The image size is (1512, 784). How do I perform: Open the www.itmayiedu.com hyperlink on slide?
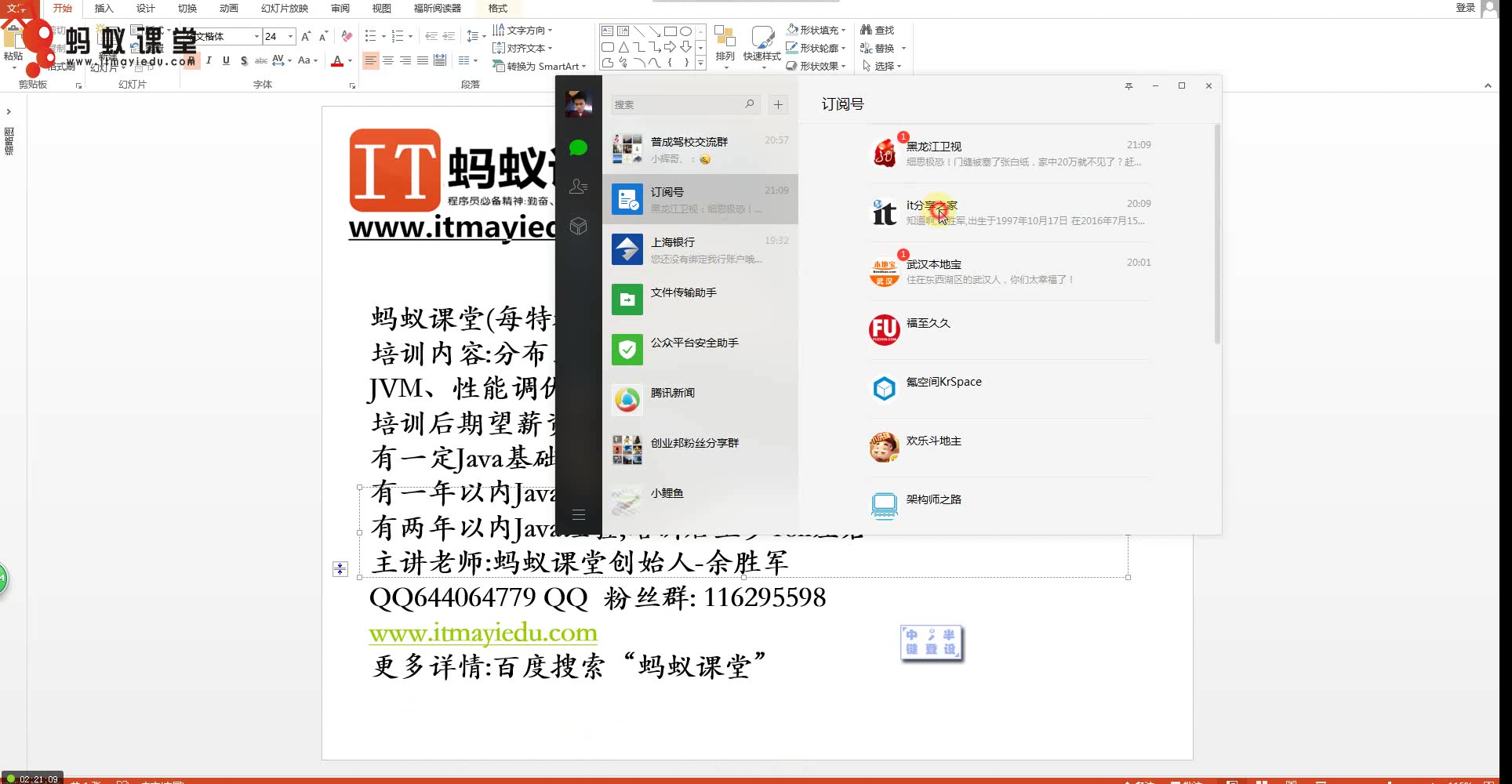pos(483,633)
